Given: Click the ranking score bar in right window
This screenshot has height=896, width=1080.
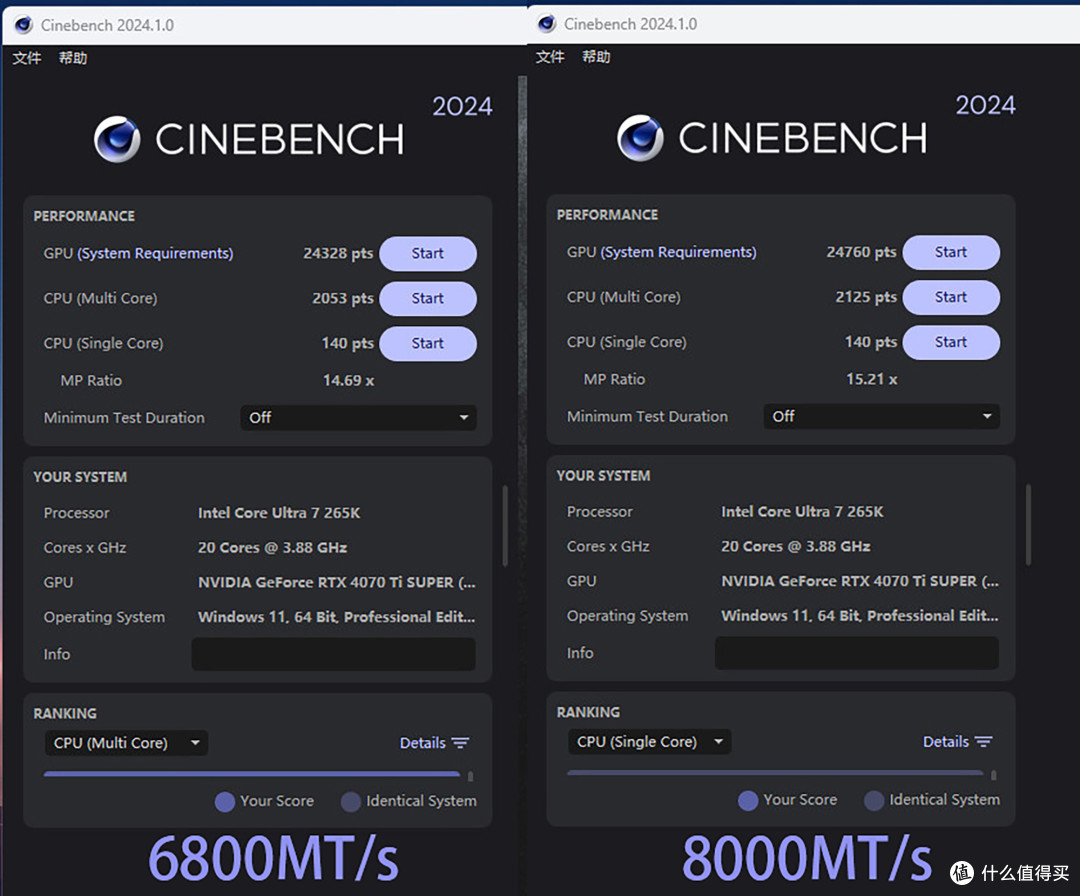Looking at the screenshot, I should (x=776, y=773).
